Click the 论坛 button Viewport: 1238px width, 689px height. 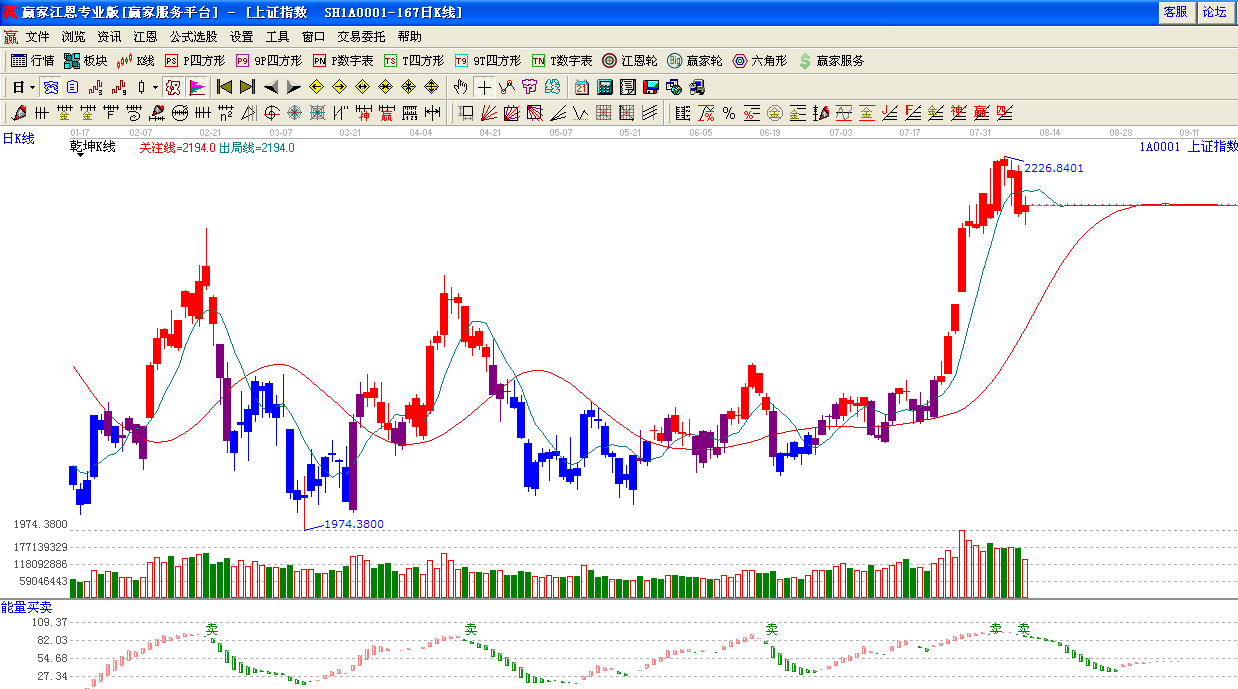coord(1214,12)
